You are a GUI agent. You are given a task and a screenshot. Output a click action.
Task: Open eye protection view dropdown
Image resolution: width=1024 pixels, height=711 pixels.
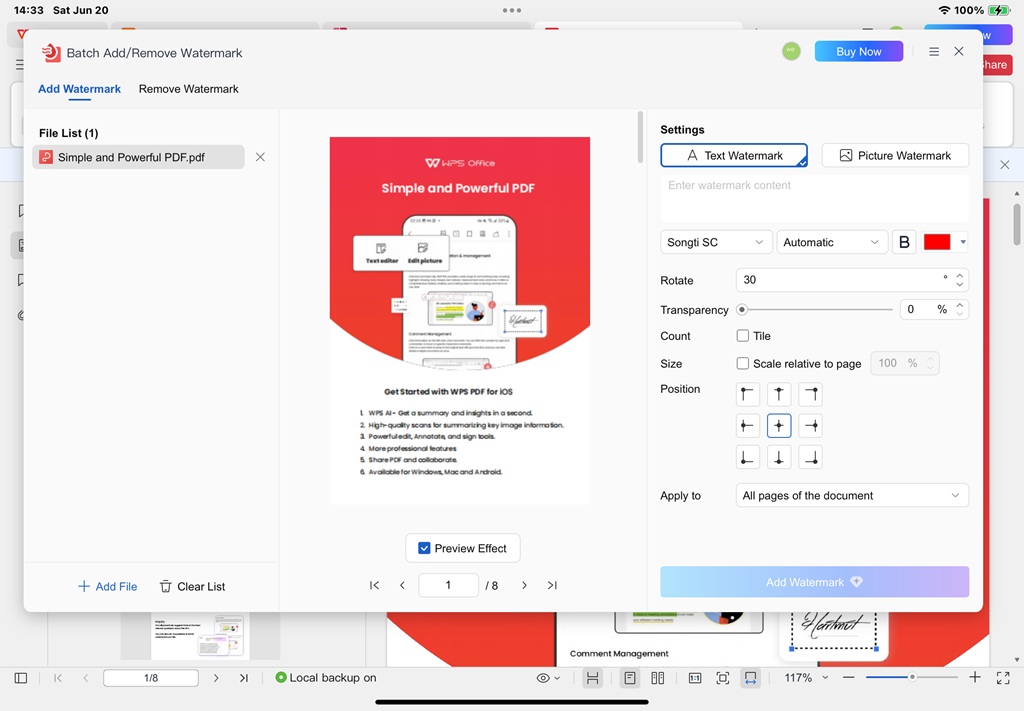(x=548, y=678)
